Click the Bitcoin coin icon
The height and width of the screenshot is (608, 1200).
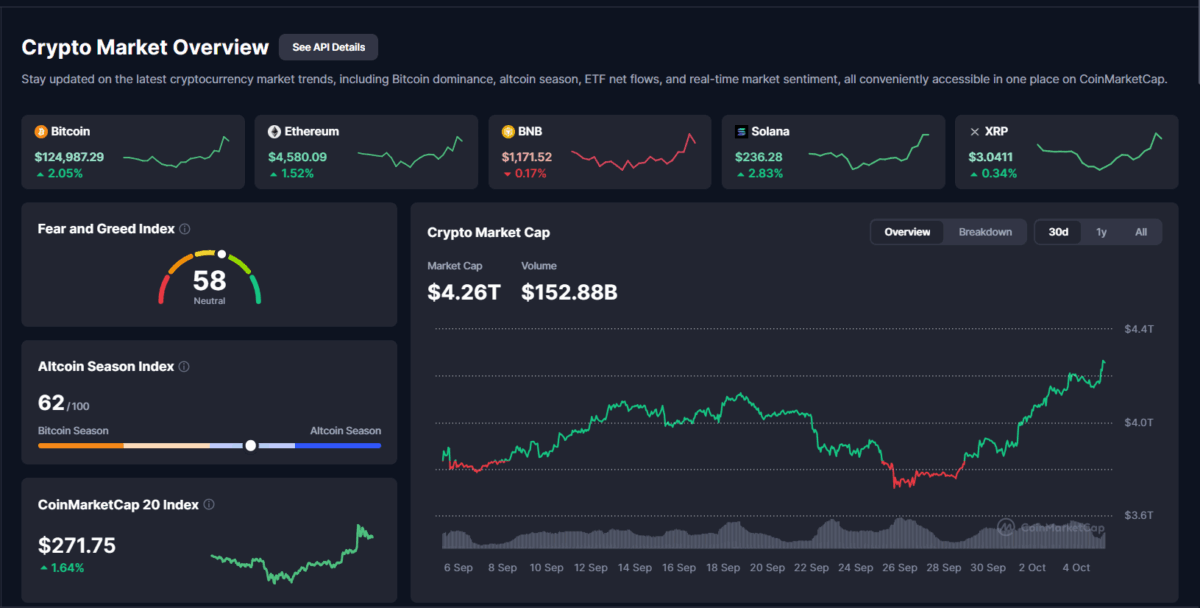(x=41, y=131)
